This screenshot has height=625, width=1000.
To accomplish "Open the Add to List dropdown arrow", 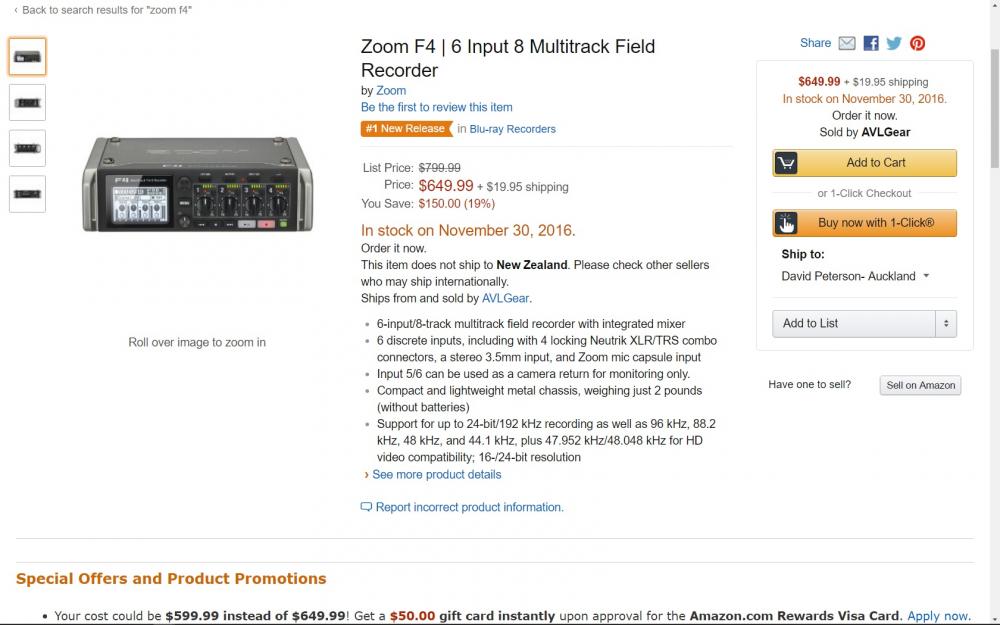I will coord(946,323).
